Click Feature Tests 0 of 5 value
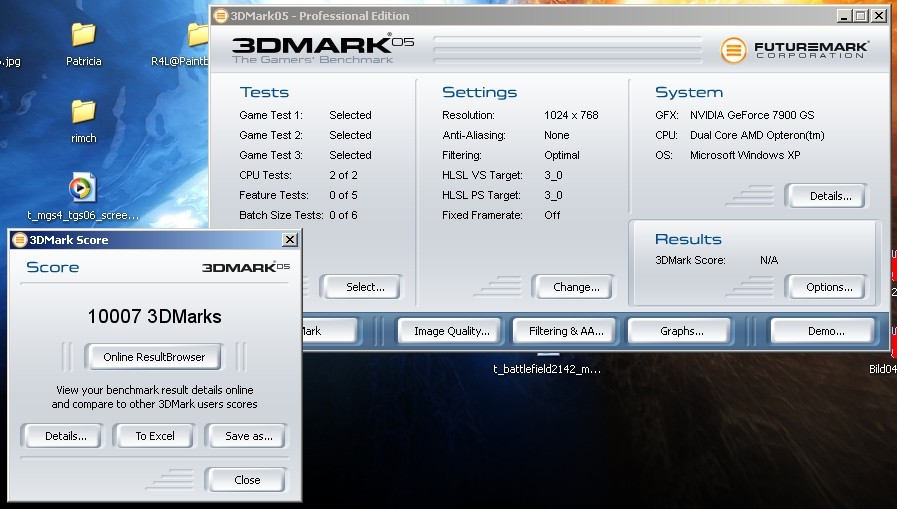897x509 pixels. (343, 195)
